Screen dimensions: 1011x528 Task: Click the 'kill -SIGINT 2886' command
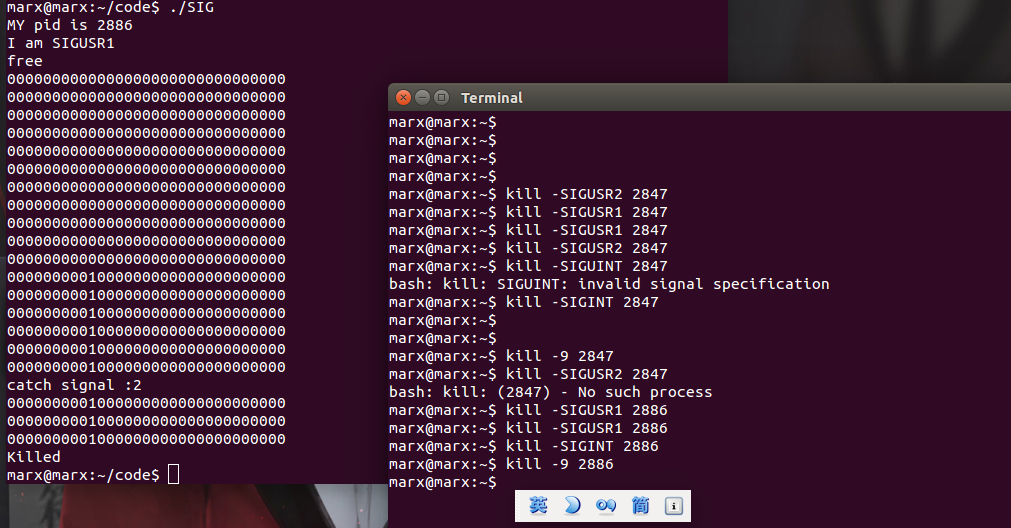(582, 446)
